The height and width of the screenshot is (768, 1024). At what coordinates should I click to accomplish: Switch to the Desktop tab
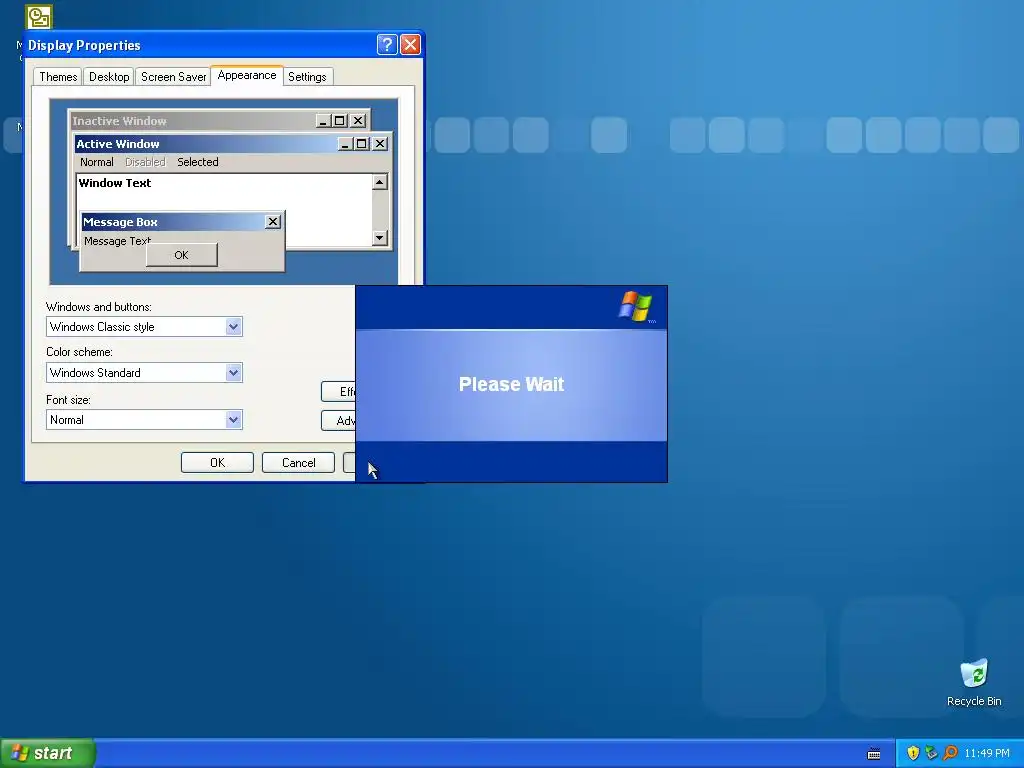pos(109,77)
